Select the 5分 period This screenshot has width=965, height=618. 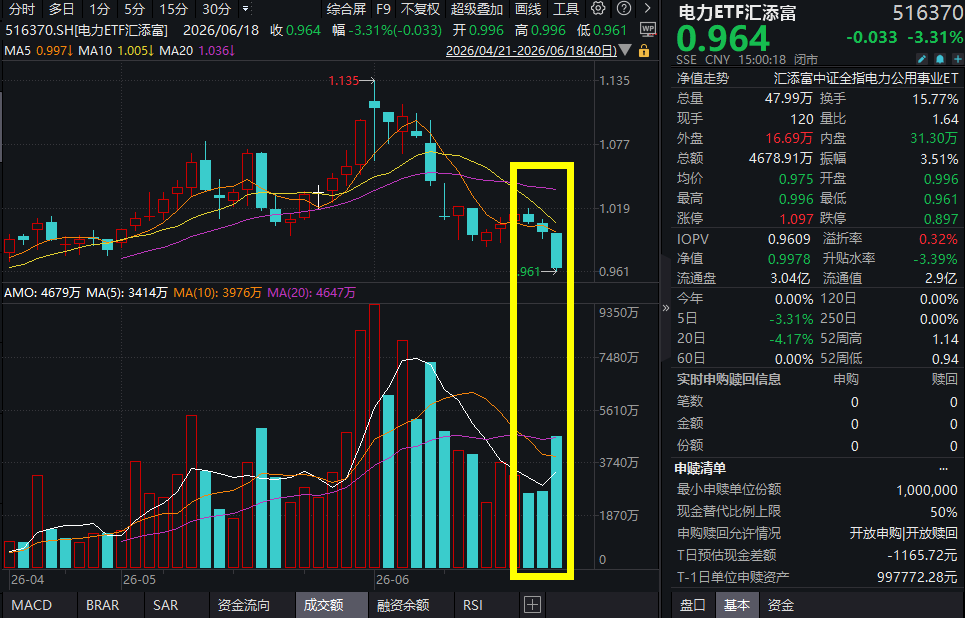[x=134, y=9]
